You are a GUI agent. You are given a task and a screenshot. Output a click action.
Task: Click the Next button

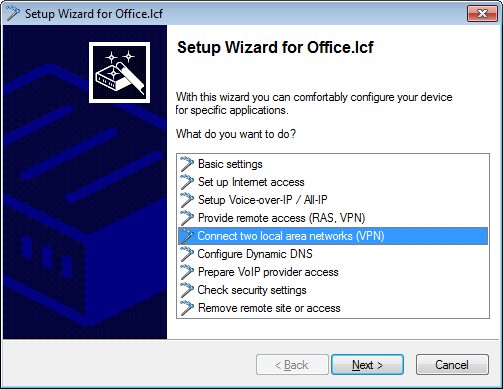pos(367,365)
